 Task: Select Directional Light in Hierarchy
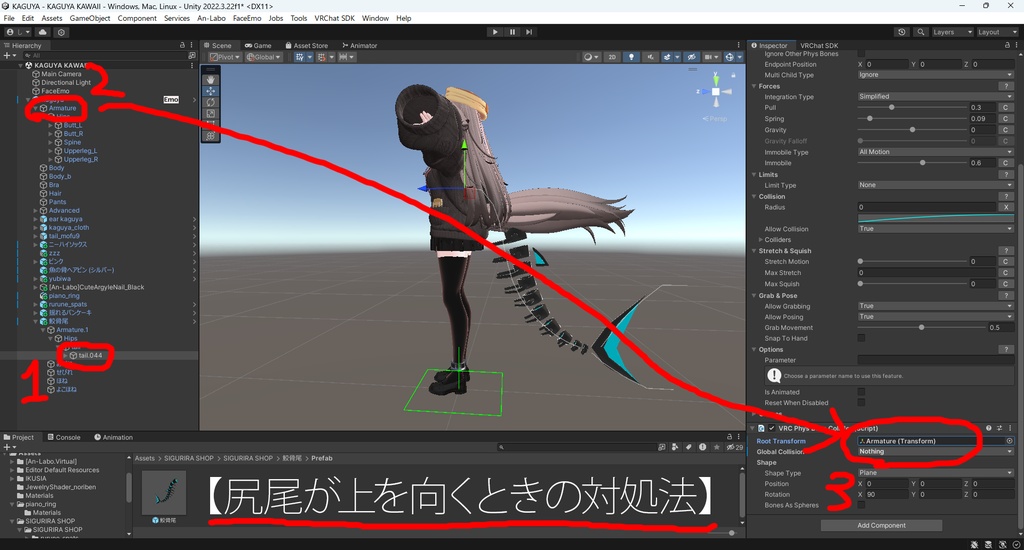click(x=66, y=82)
